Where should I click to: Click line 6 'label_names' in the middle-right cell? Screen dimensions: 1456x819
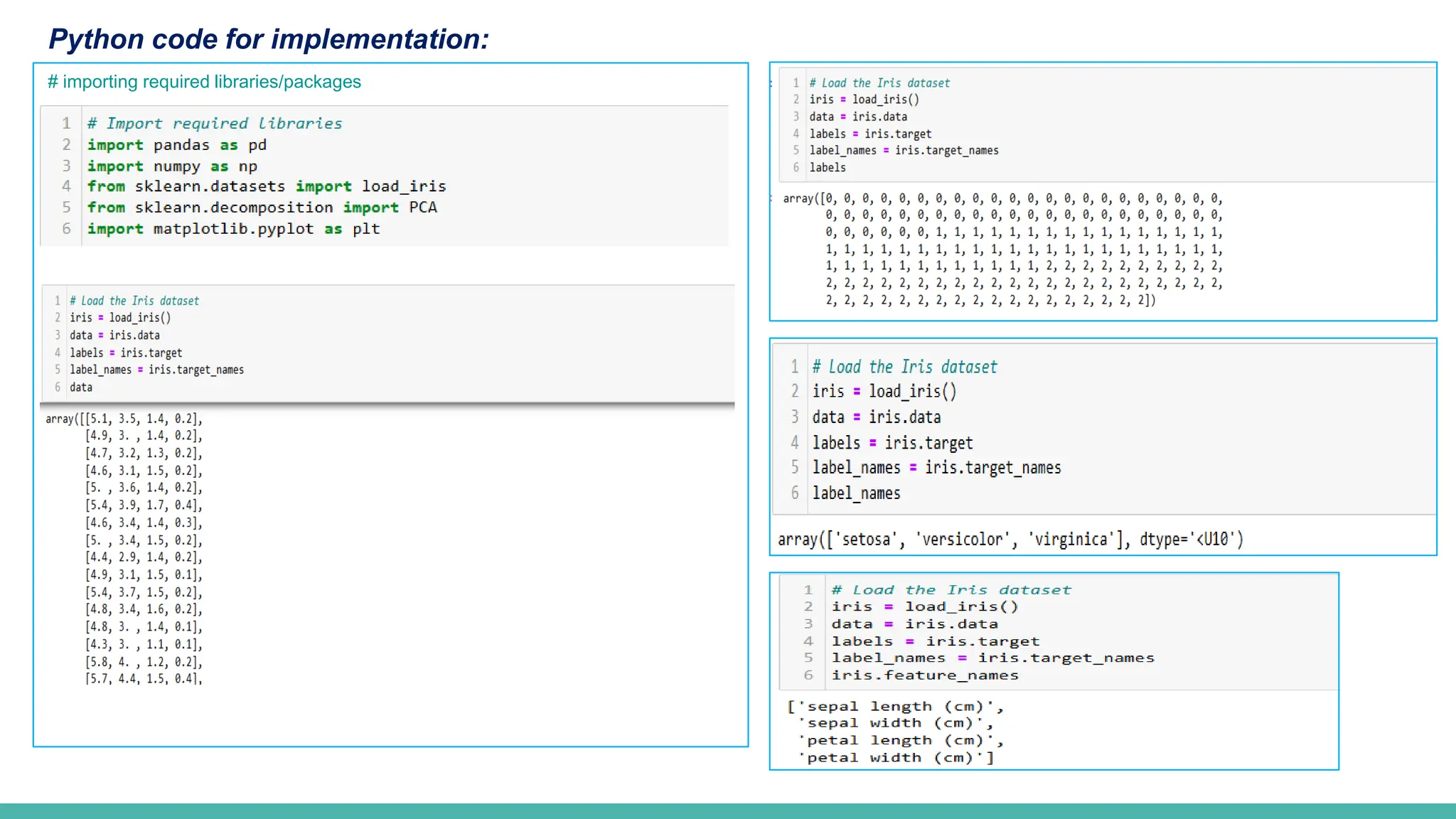[856, 493]
